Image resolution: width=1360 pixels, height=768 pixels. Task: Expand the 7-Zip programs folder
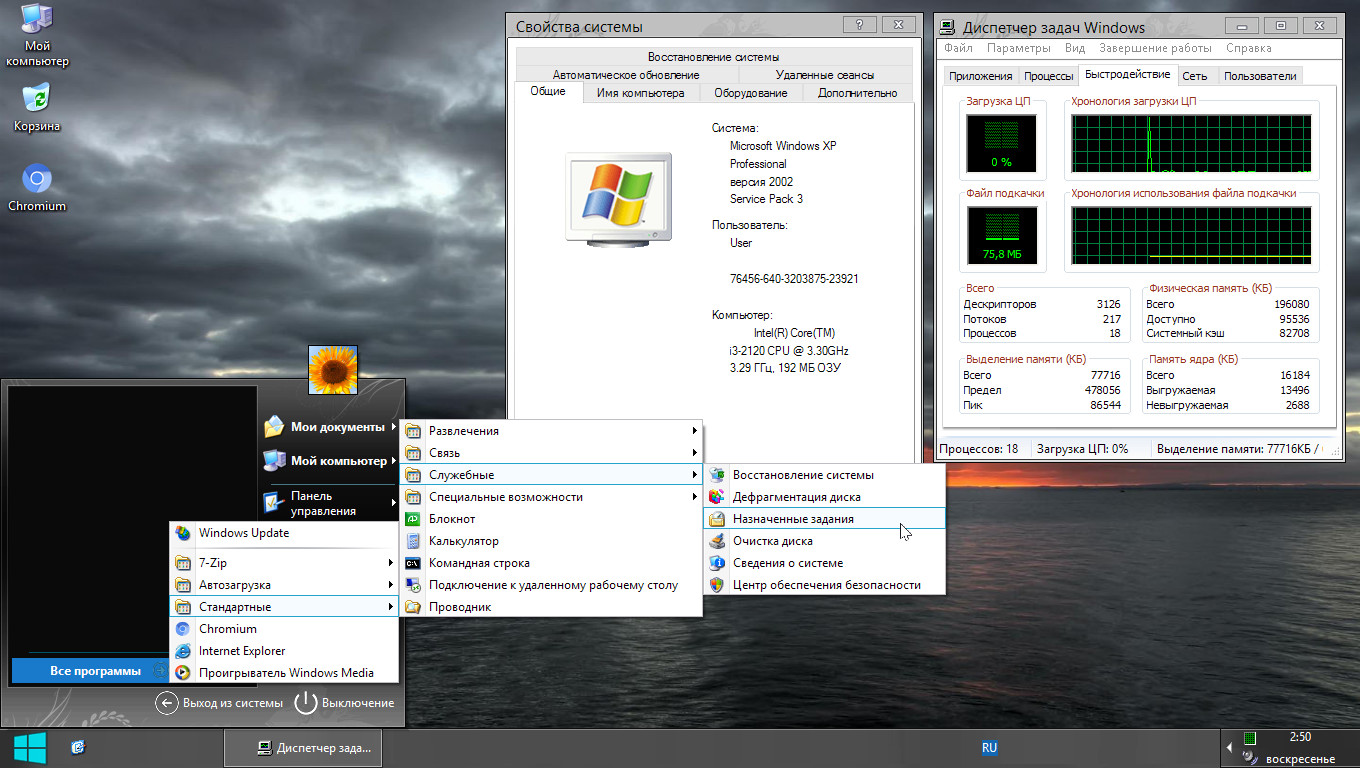click(284, 563)
